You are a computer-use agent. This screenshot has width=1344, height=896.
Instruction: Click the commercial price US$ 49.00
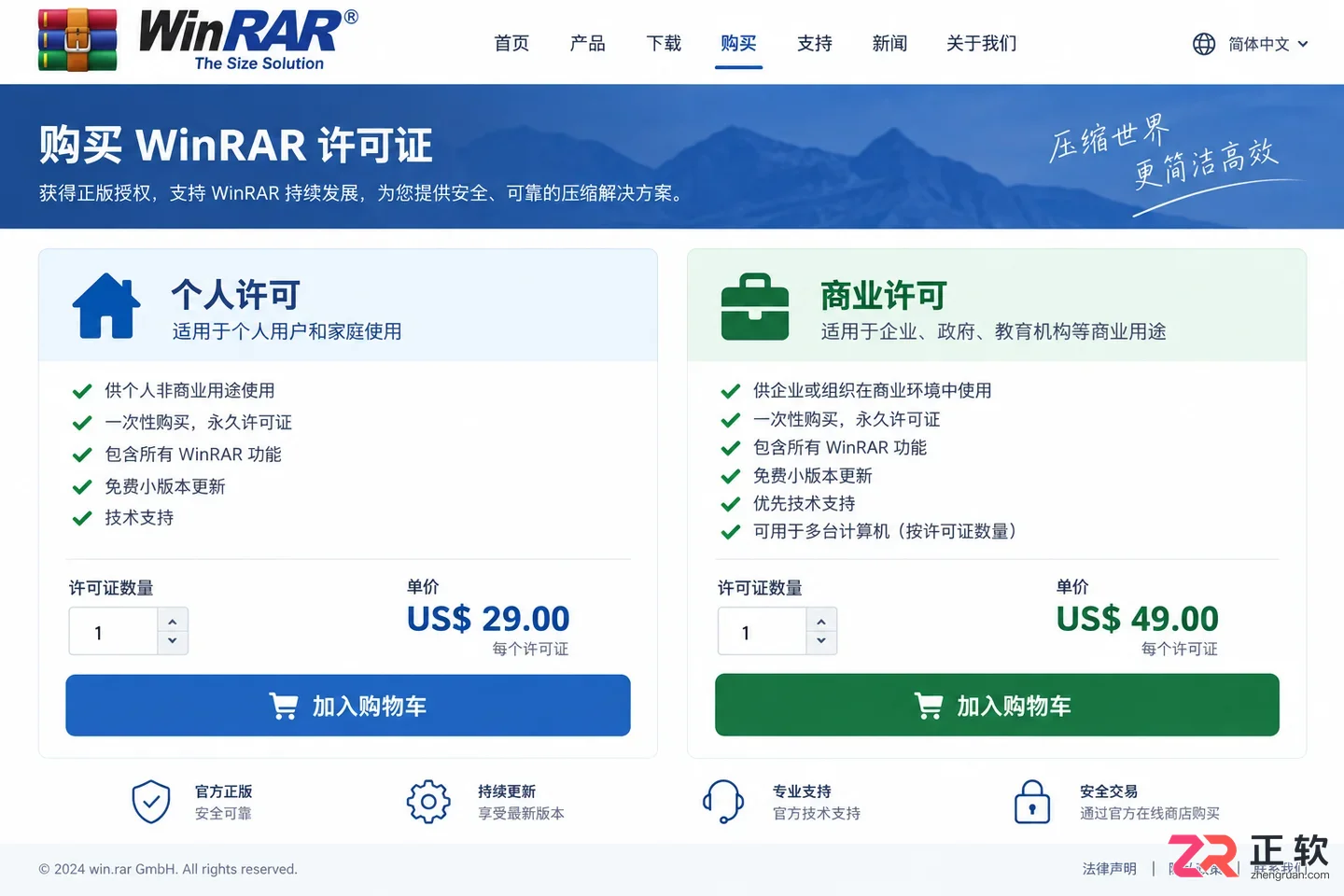(x=1137, y=619)
